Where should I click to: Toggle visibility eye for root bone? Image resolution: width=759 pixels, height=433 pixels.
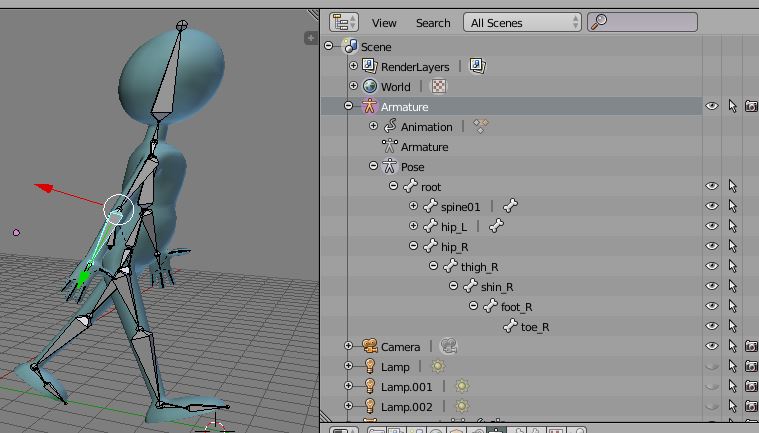(712, 186)
